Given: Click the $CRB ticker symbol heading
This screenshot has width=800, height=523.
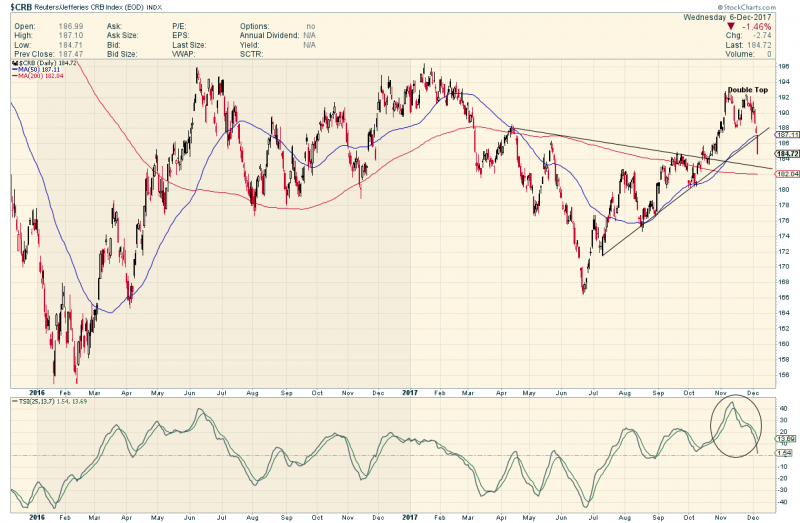Looking at the screenshot, I should click(x=21, y=7).
